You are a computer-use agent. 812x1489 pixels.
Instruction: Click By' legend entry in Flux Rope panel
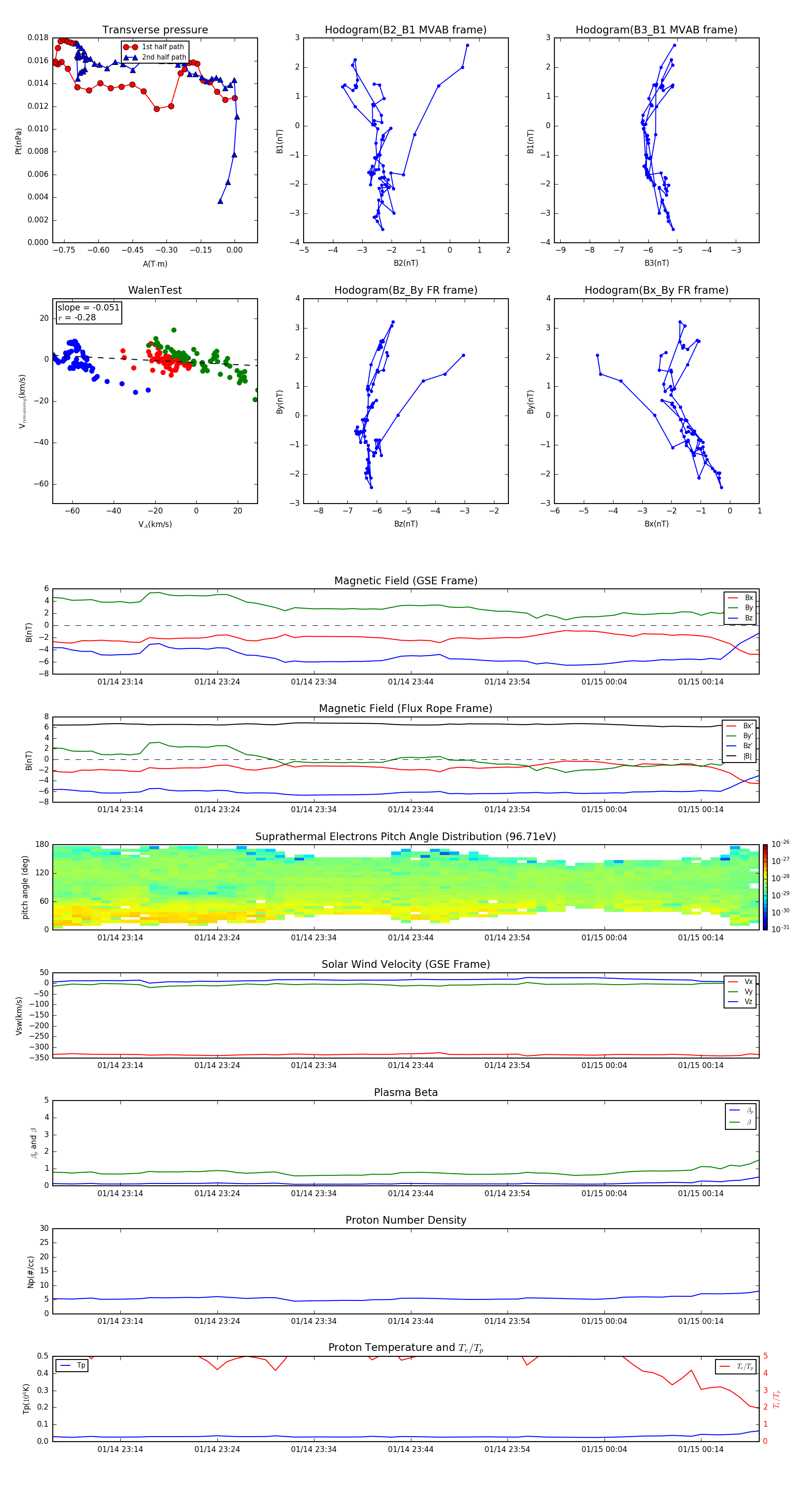[x=739, y=736]
